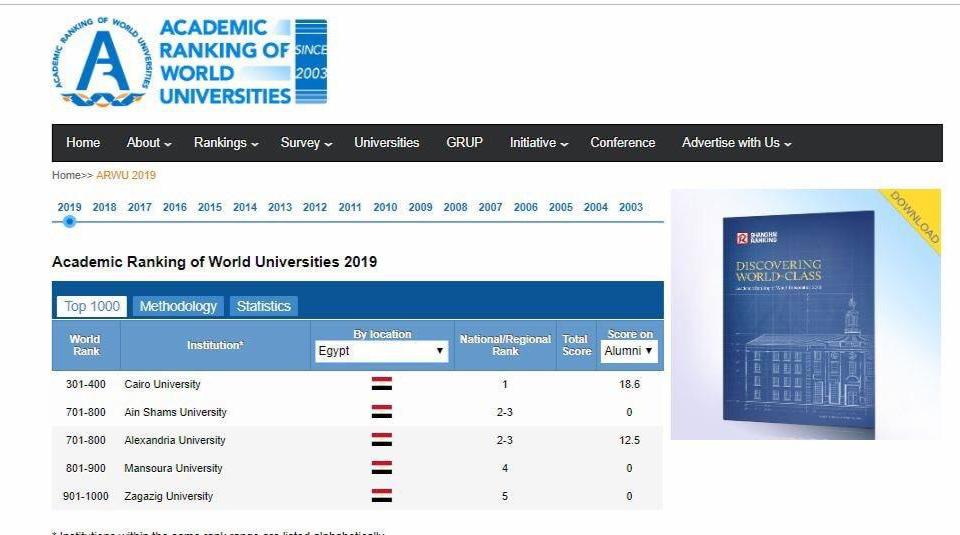
Task: Click the 801-900 rank cell
Action: (x=86, y=468)
